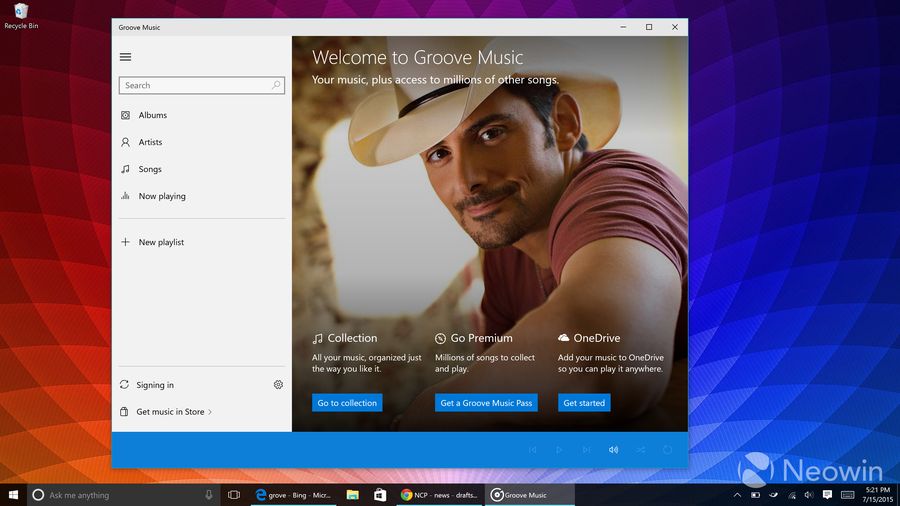Open the Artists view
The width and height of the screenshot is (900, 506).
point(201,142)
